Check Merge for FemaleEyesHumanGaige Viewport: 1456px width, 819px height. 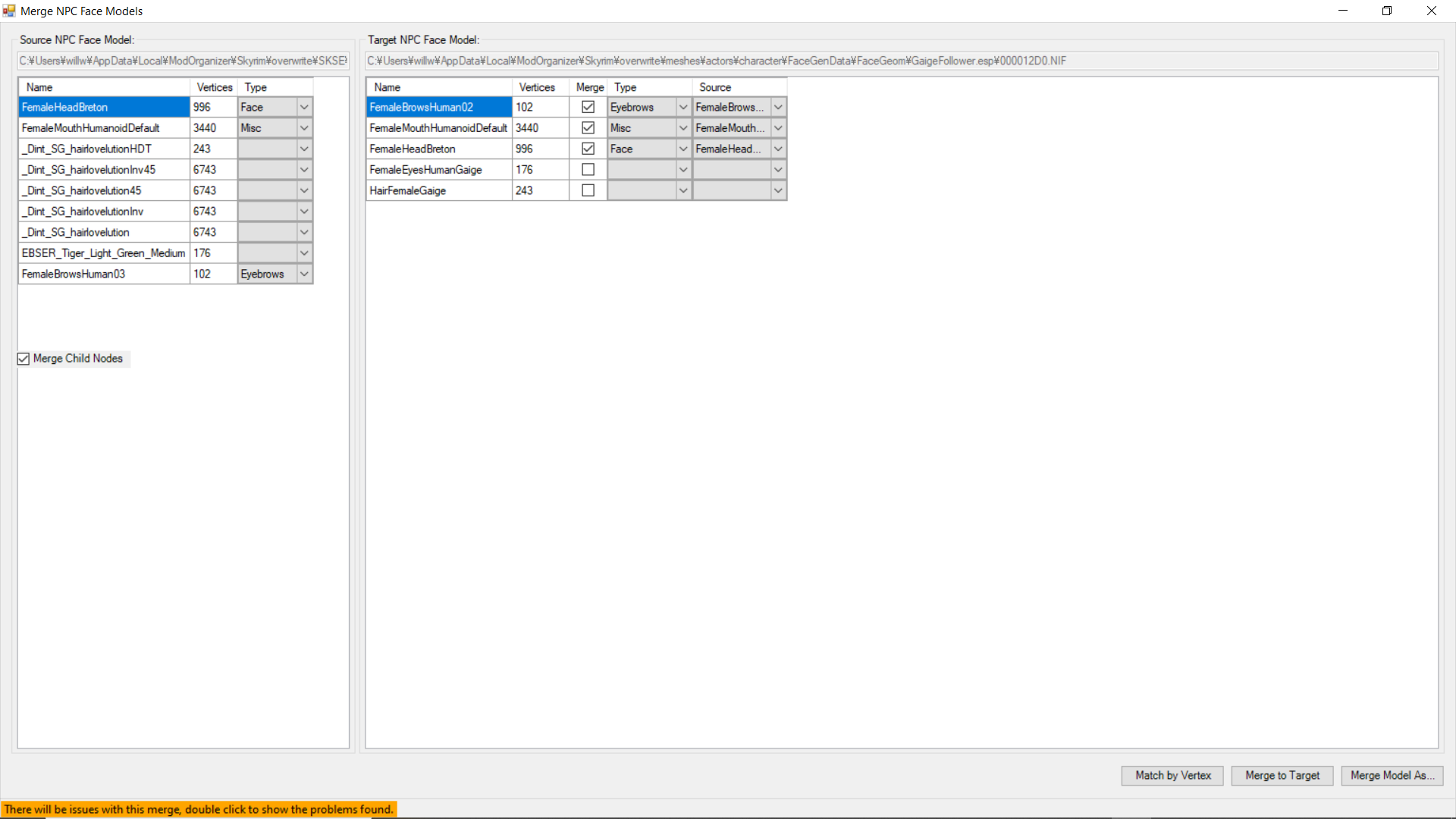(x=588, y=169)
